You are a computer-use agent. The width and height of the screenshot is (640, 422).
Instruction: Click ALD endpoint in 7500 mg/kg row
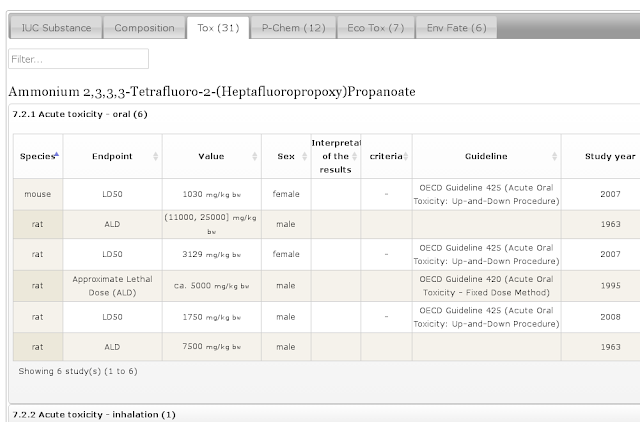coord(112,347)
